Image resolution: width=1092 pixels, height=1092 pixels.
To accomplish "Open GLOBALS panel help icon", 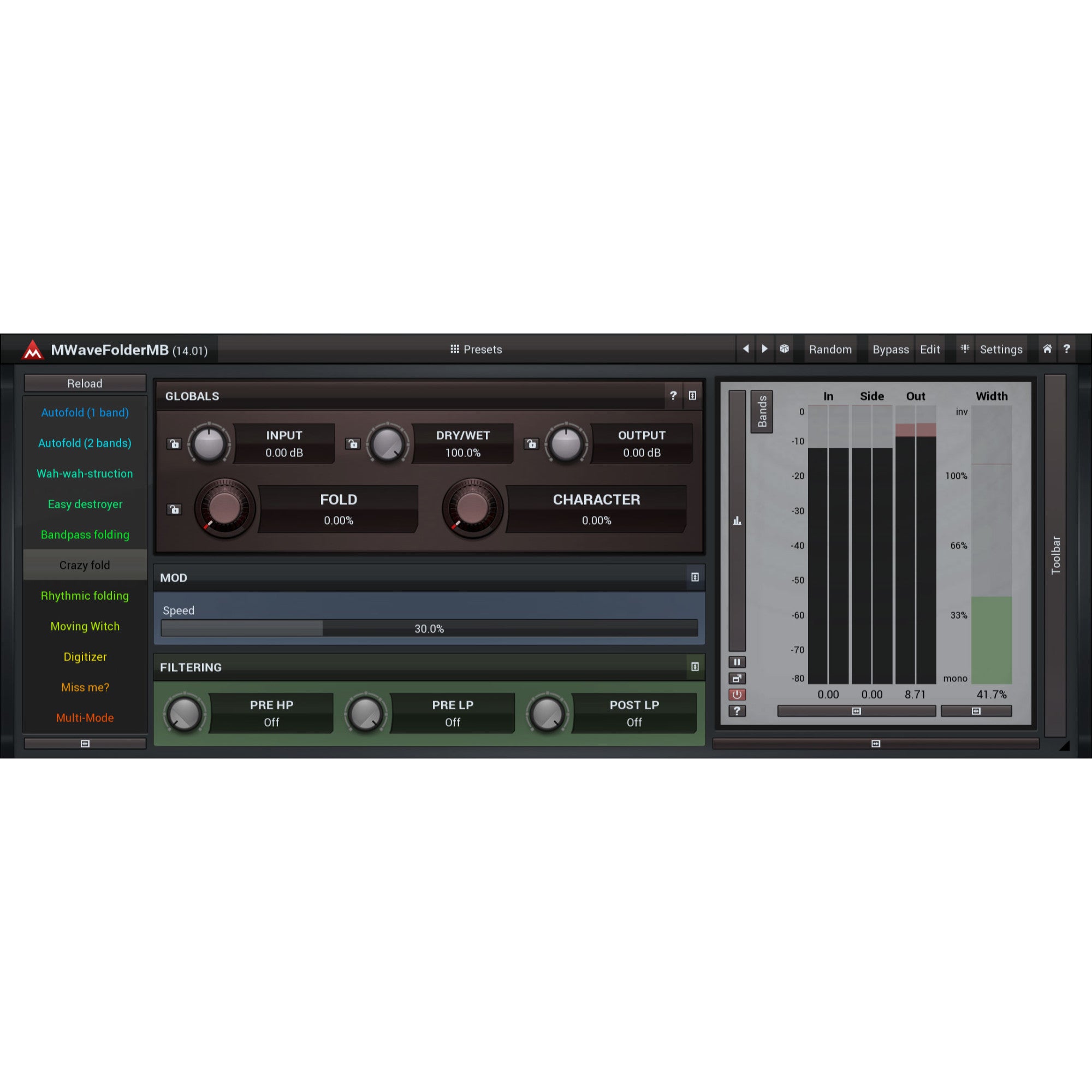I will point(673,396).
